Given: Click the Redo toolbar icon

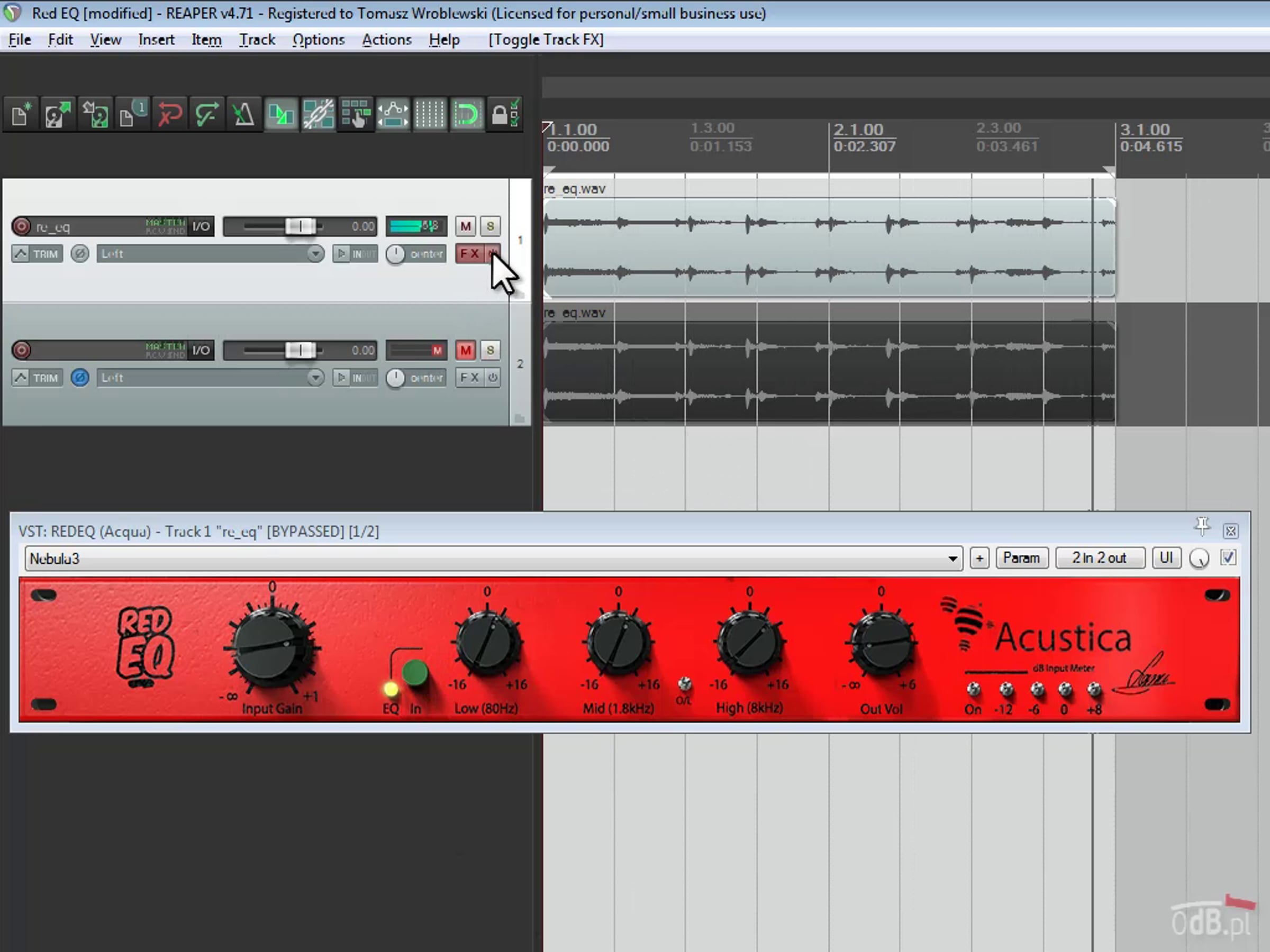Looking at the screenshot, I should (207, 114).
